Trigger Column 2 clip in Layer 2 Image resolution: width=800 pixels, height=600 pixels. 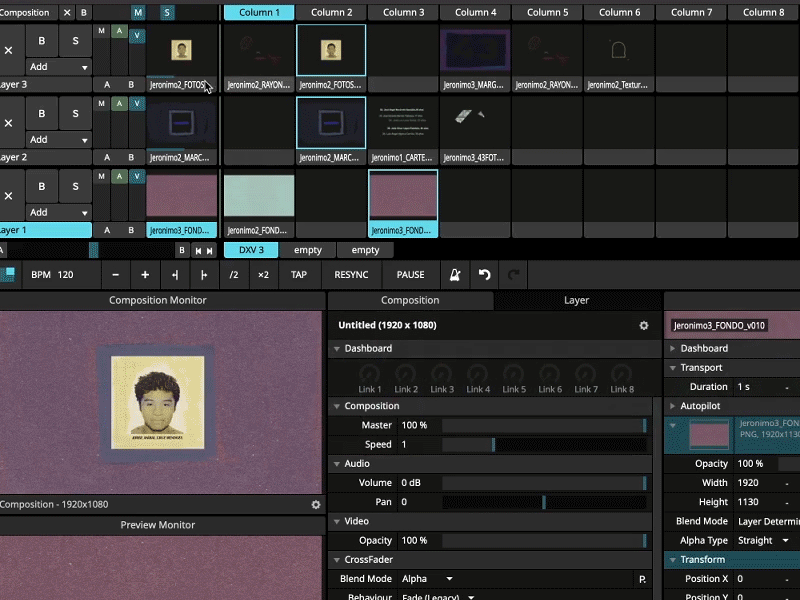tap(331, 123)
